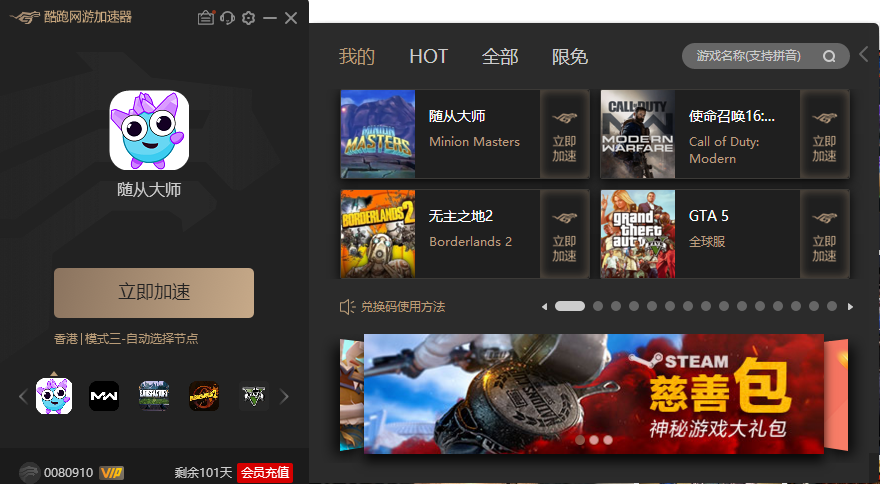Open Minion Masters game thumbnail

(378, 134)
